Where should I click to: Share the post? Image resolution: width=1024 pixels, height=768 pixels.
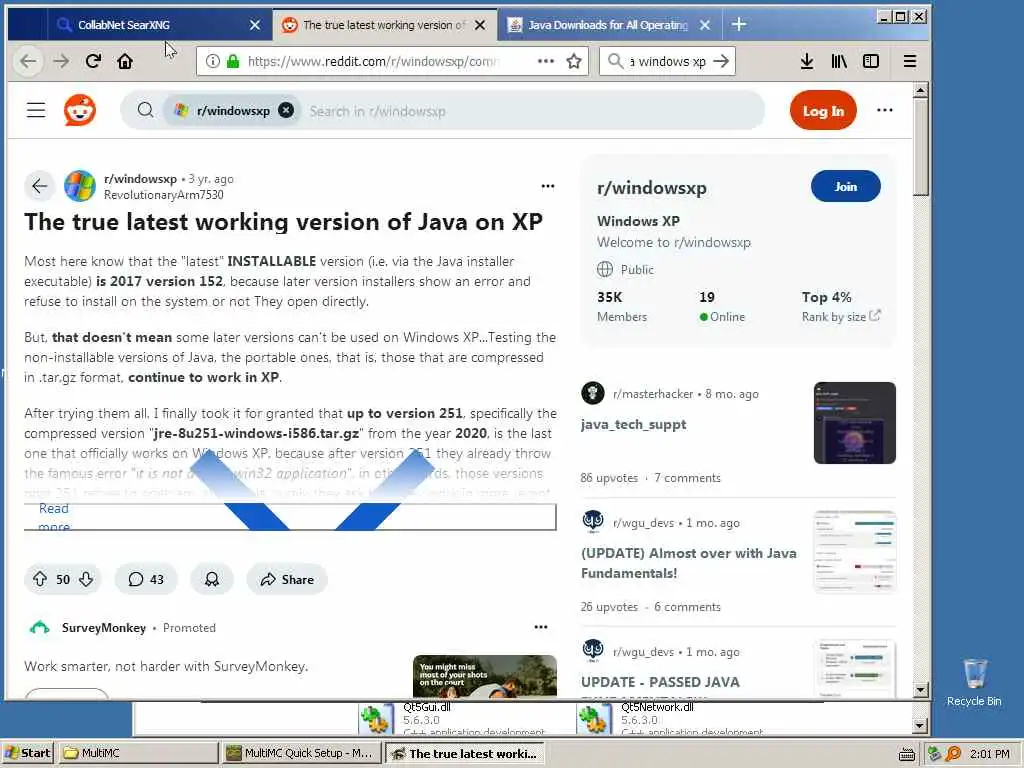pyautogui.click(x=287, y=579)
